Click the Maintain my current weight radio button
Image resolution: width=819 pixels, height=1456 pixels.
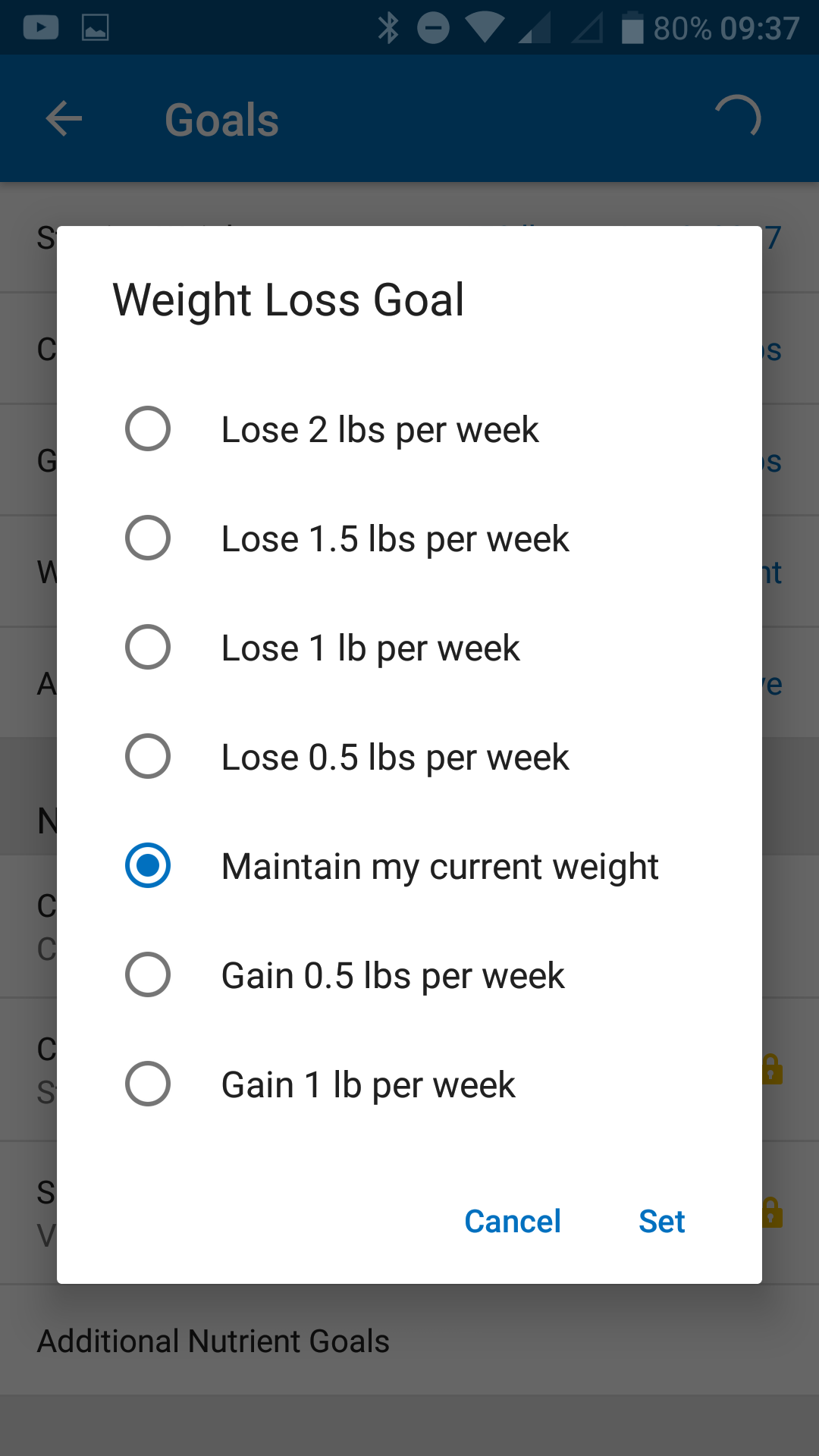click(148, 866)
